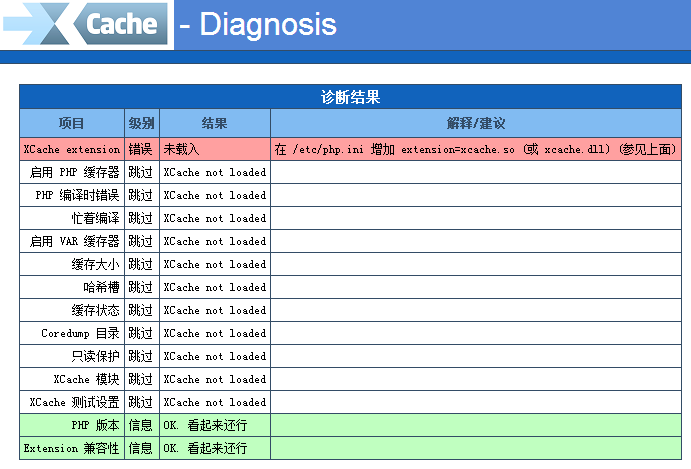Click the '缓存状态' row label

click(x=95, y=310)
